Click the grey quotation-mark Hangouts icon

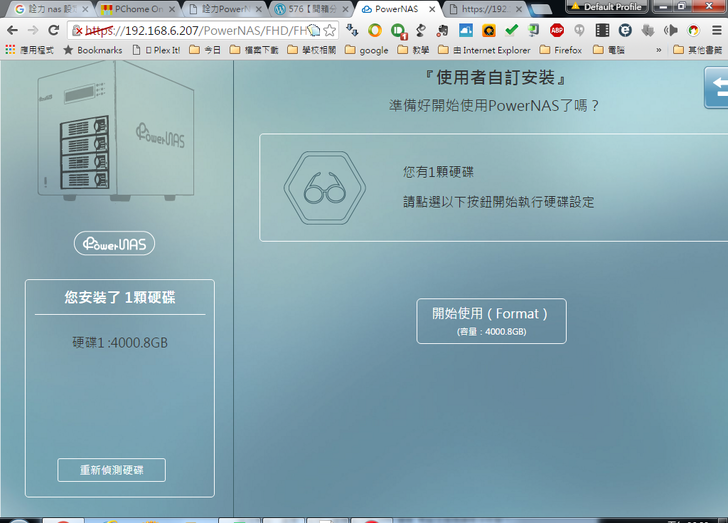pos(579,31)
